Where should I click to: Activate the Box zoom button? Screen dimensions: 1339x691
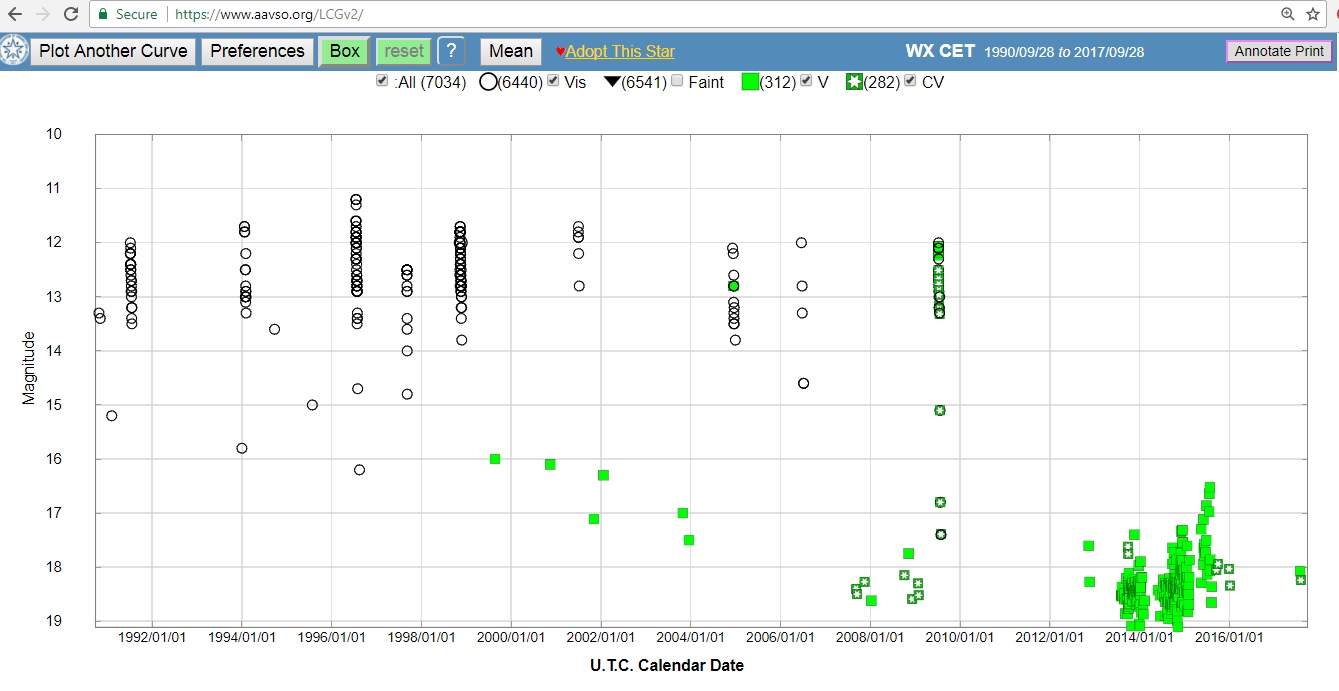click(344, 51)
